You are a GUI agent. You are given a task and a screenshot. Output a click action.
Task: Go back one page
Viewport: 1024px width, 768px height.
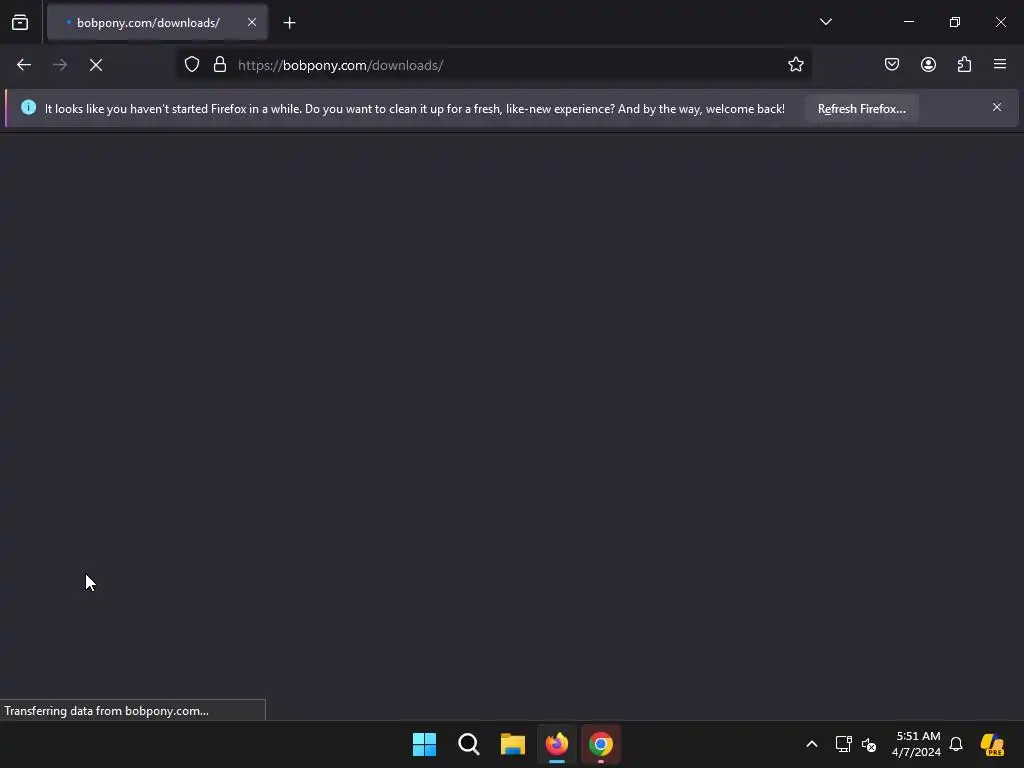[24, 65]
